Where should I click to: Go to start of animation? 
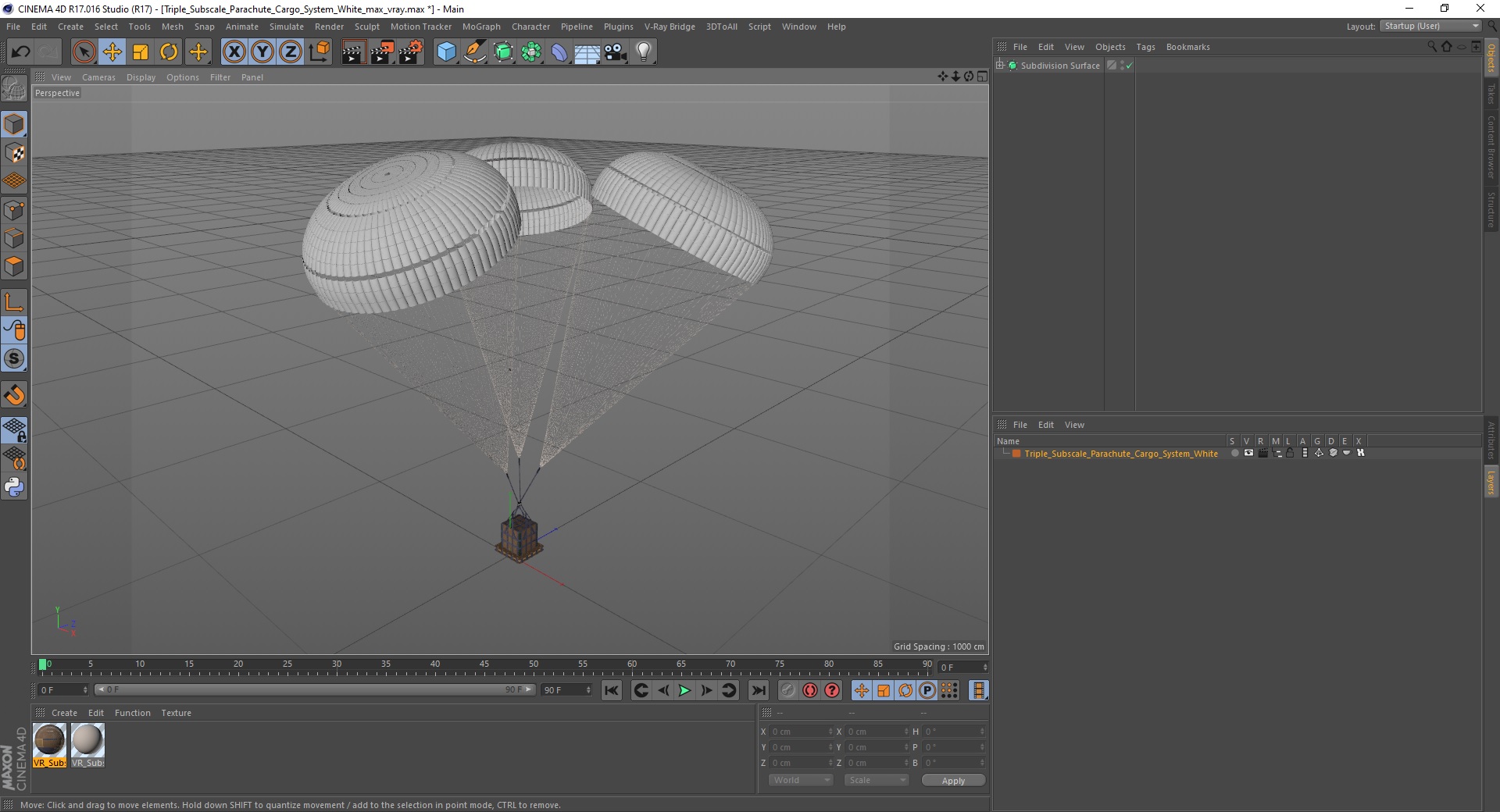[612, 690]
